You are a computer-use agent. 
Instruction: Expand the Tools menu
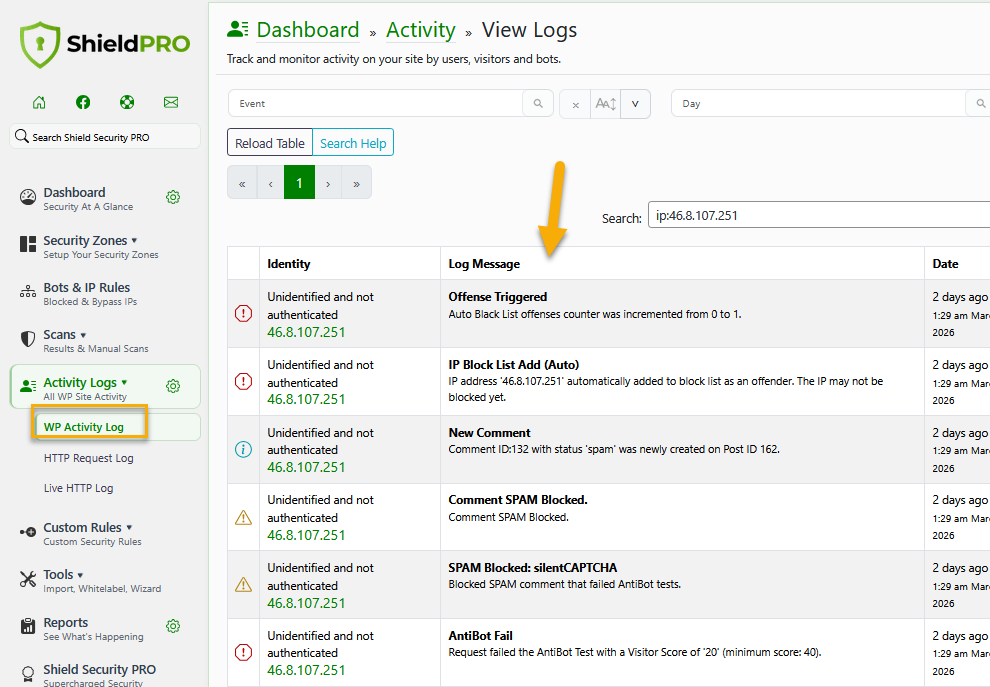(80, 575)
